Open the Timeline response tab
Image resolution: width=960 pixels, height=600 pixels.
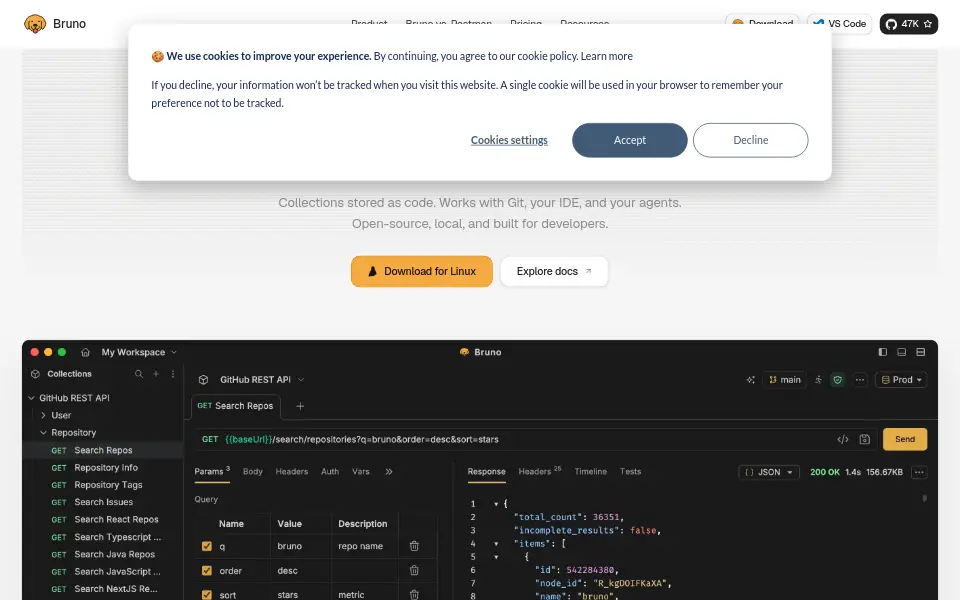(590, 471)
